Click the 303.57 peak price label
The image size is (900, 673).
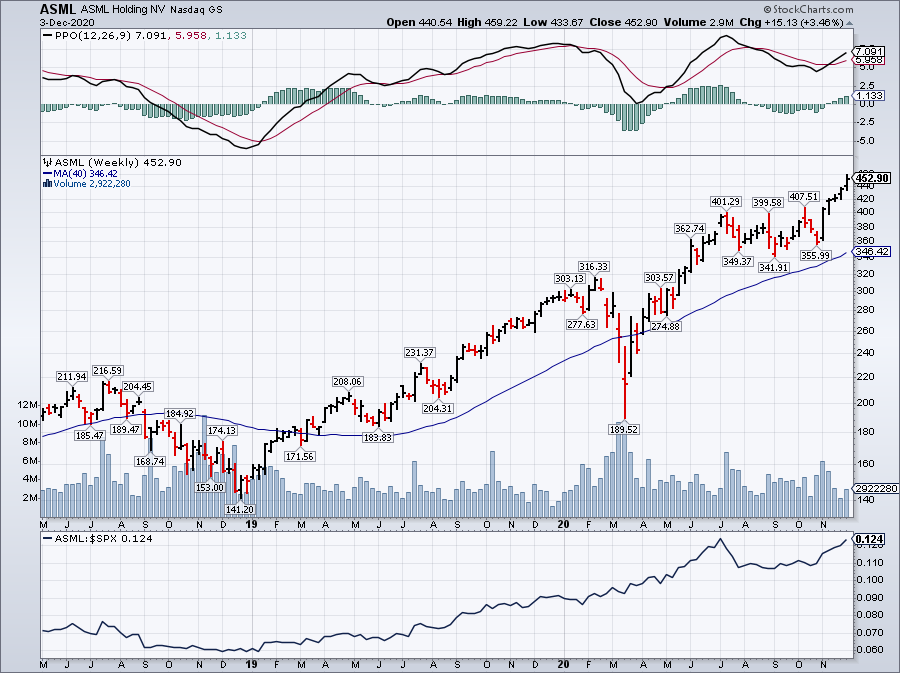coord(660,278)
